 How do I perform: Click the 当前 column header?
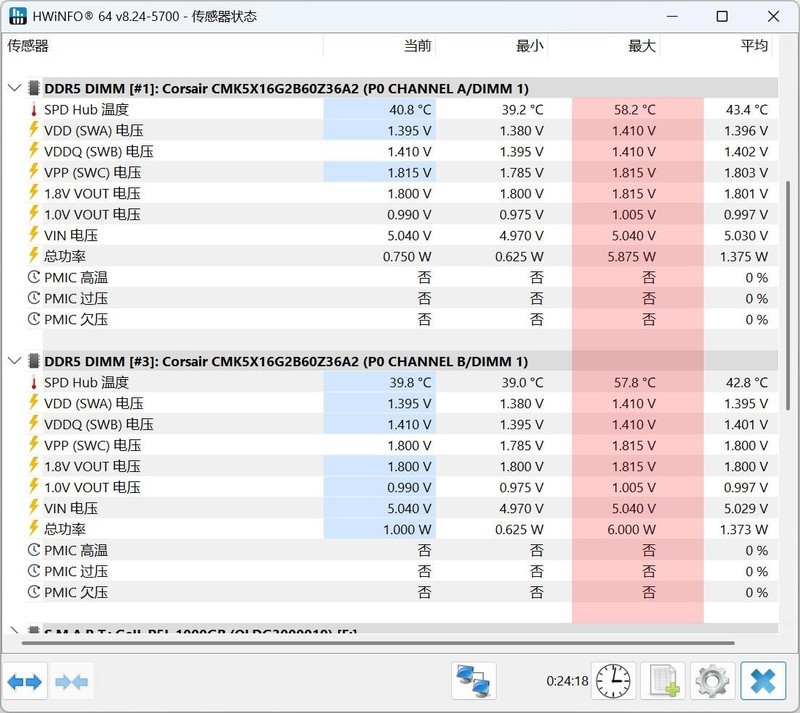[417, 46]
